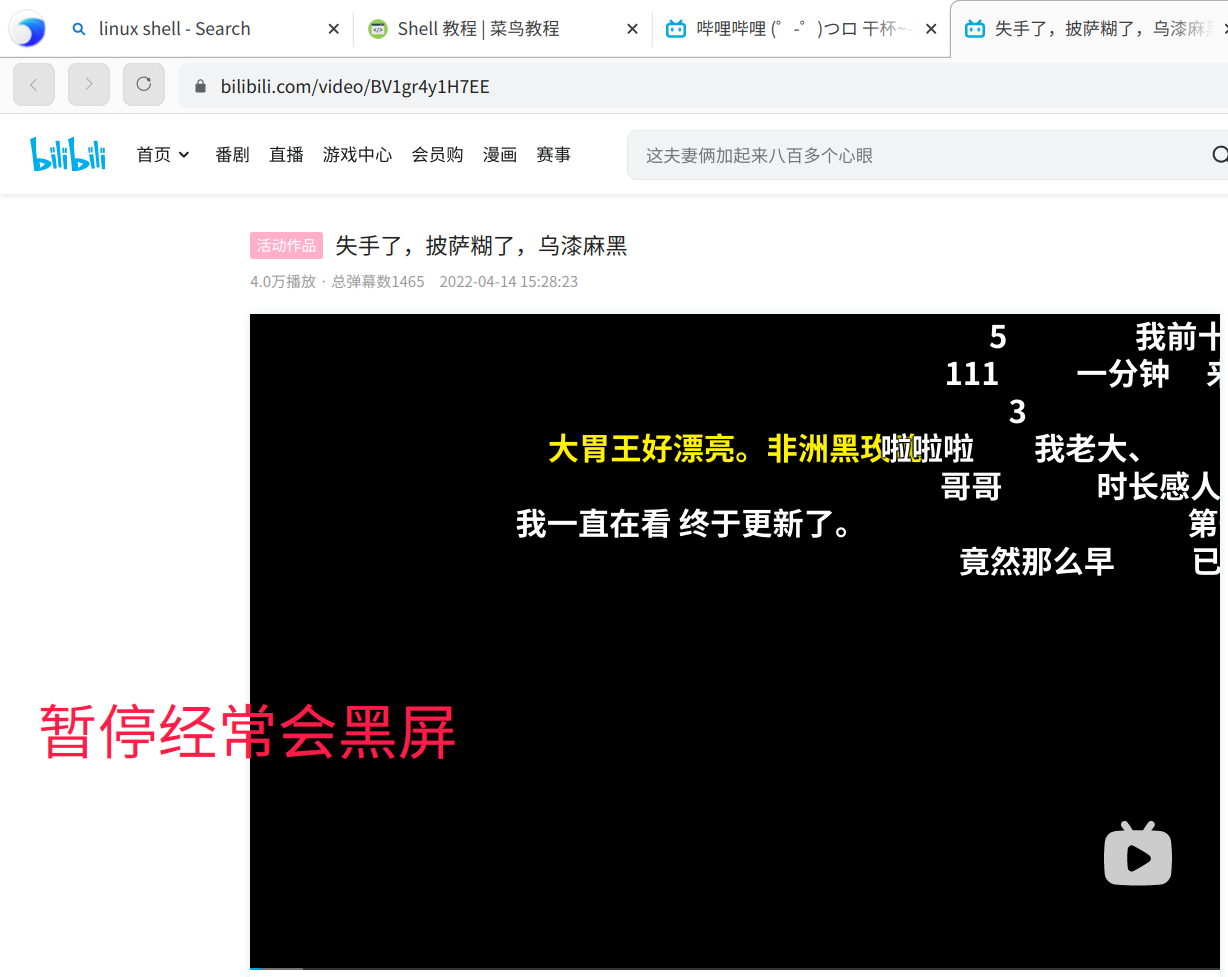Open the 直播 menu item
This screenshot has width=1228, height=977.
coord(286,154)
